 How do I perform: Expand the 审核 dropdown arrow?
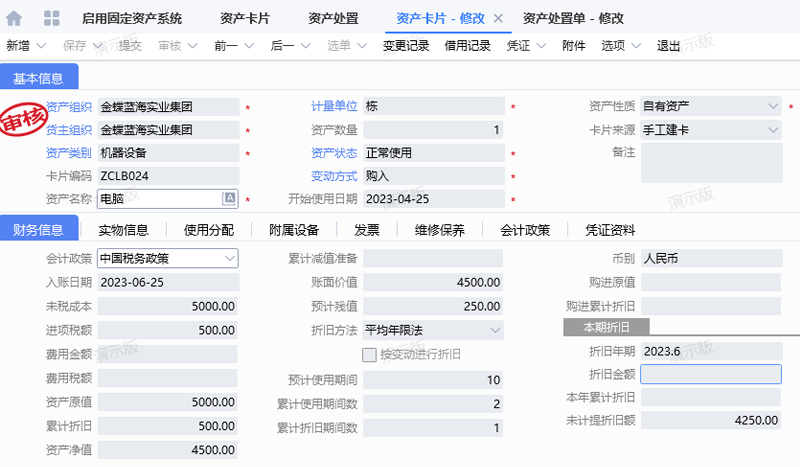192,46
